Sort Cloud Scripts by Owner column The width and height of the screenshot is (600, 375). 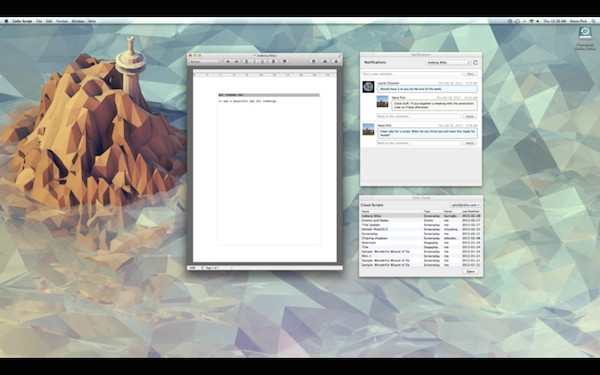coord(452,211)
